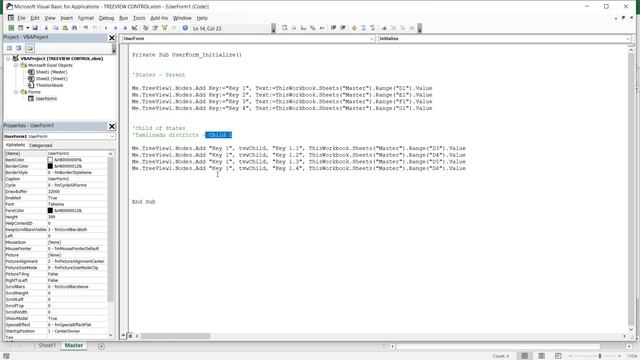Image resolution: width=640 pixels, height=360 pixels.
Task: Click the Reset stop icon
Action: [125, 28]
